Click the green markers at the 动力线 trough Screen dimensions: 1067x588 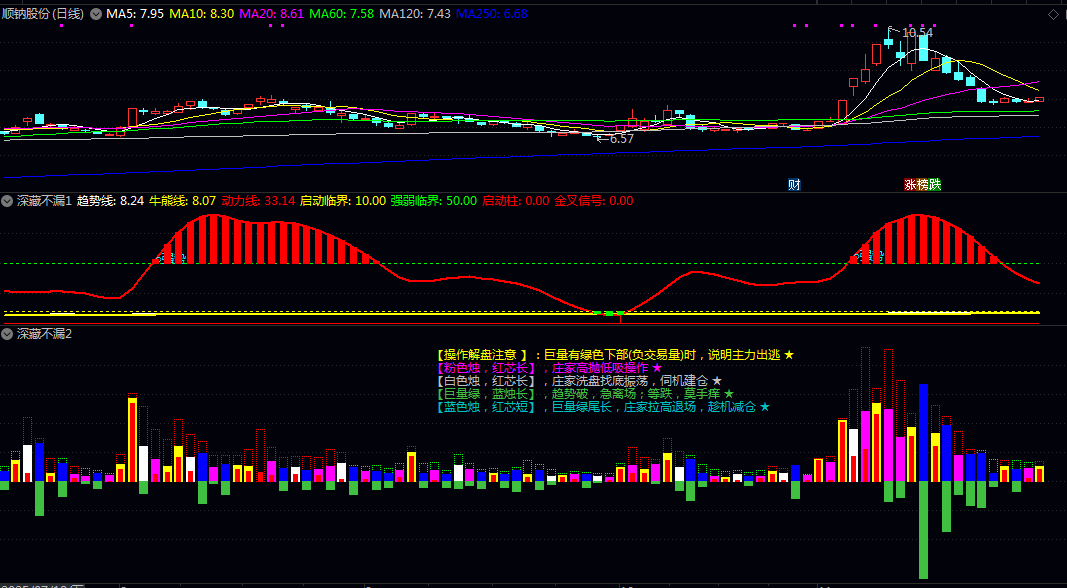[x=608, y=313]
